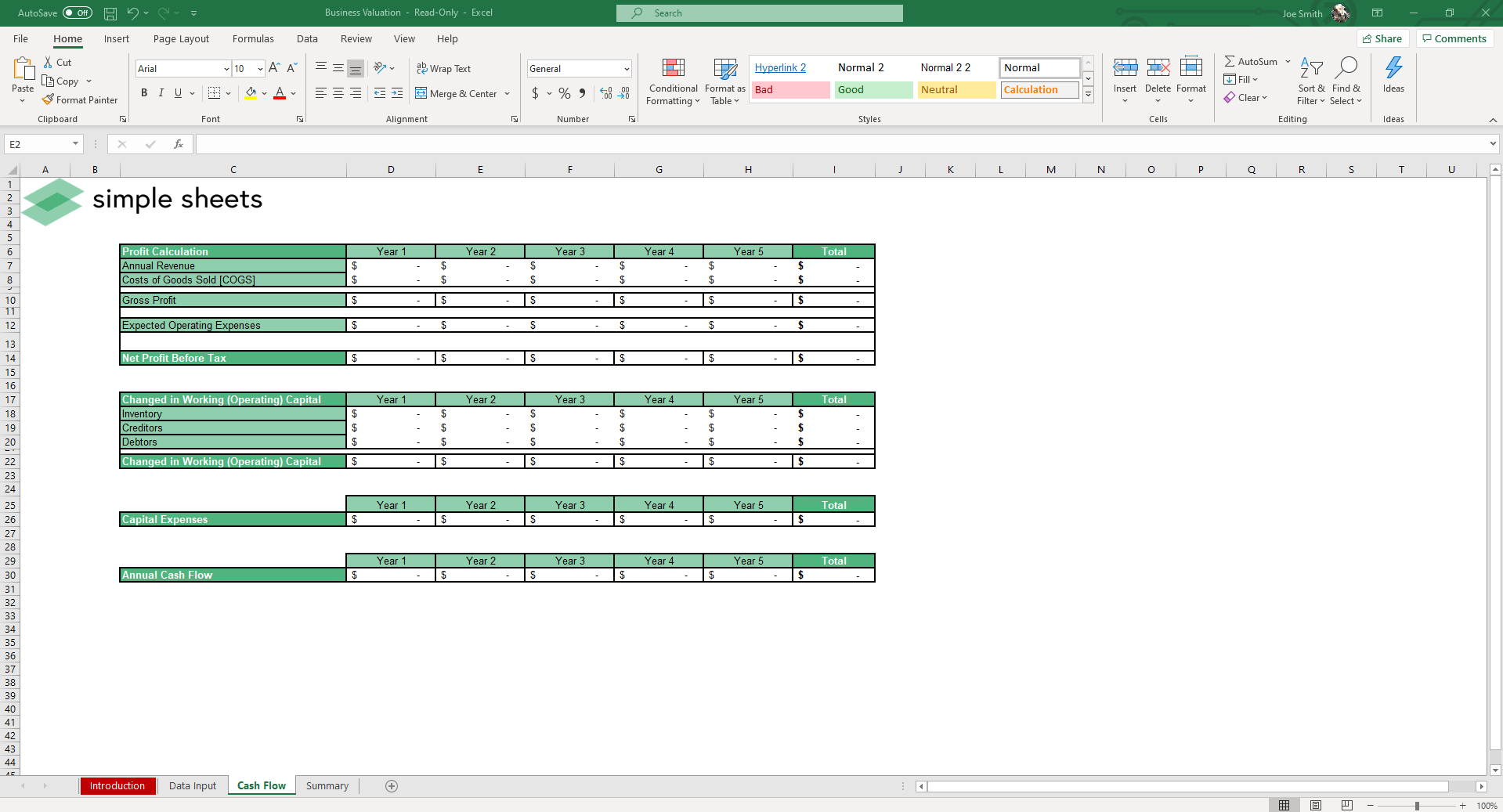Open Conditional Formatting options
This screenshot has width=1503, height=812.
tap(672, 81)
